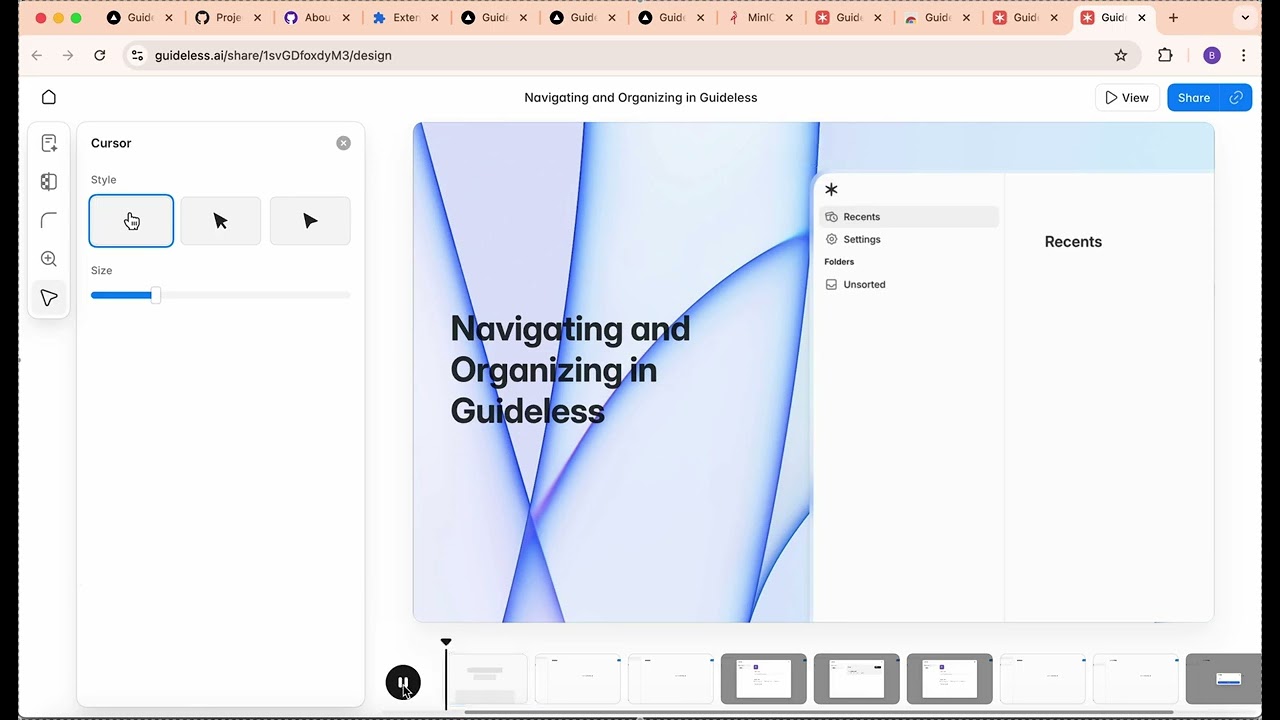Click the Share button
1280x720 pixels.
1194,97
